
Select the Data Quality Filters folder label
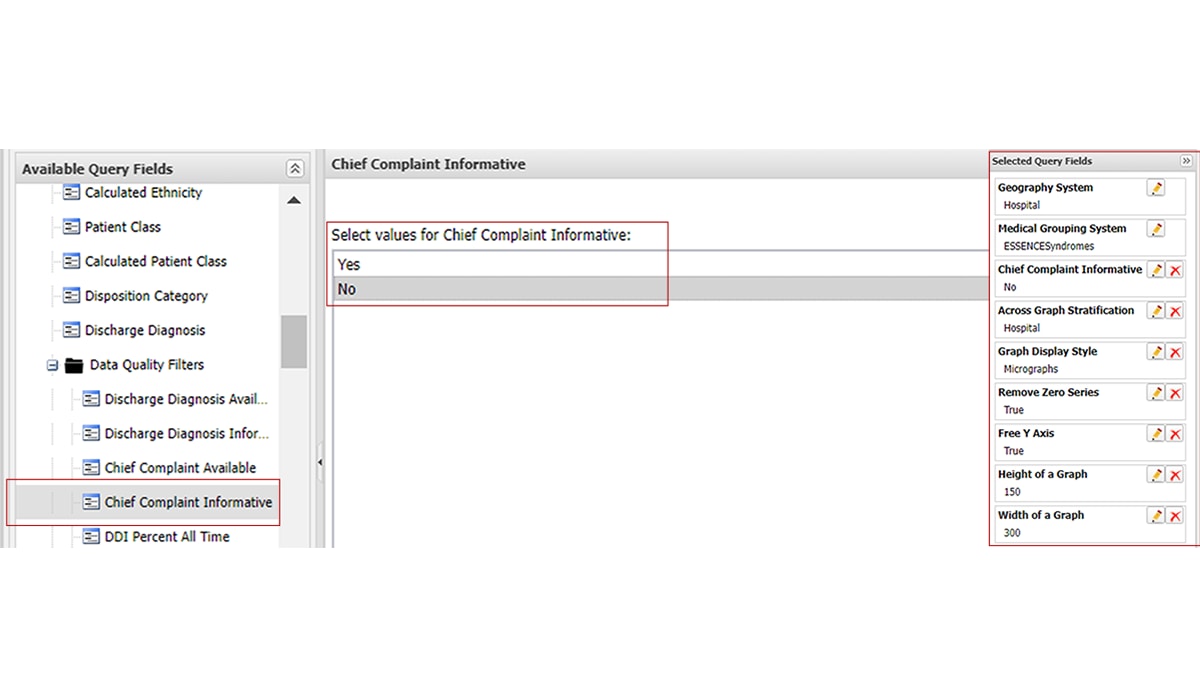point(146,365)
